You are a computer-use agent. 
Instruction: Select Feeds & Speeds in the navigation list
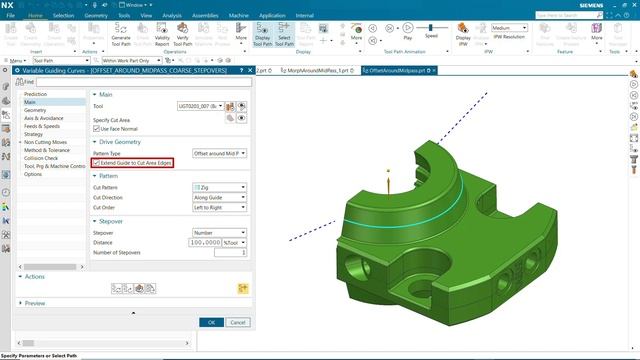42,126
